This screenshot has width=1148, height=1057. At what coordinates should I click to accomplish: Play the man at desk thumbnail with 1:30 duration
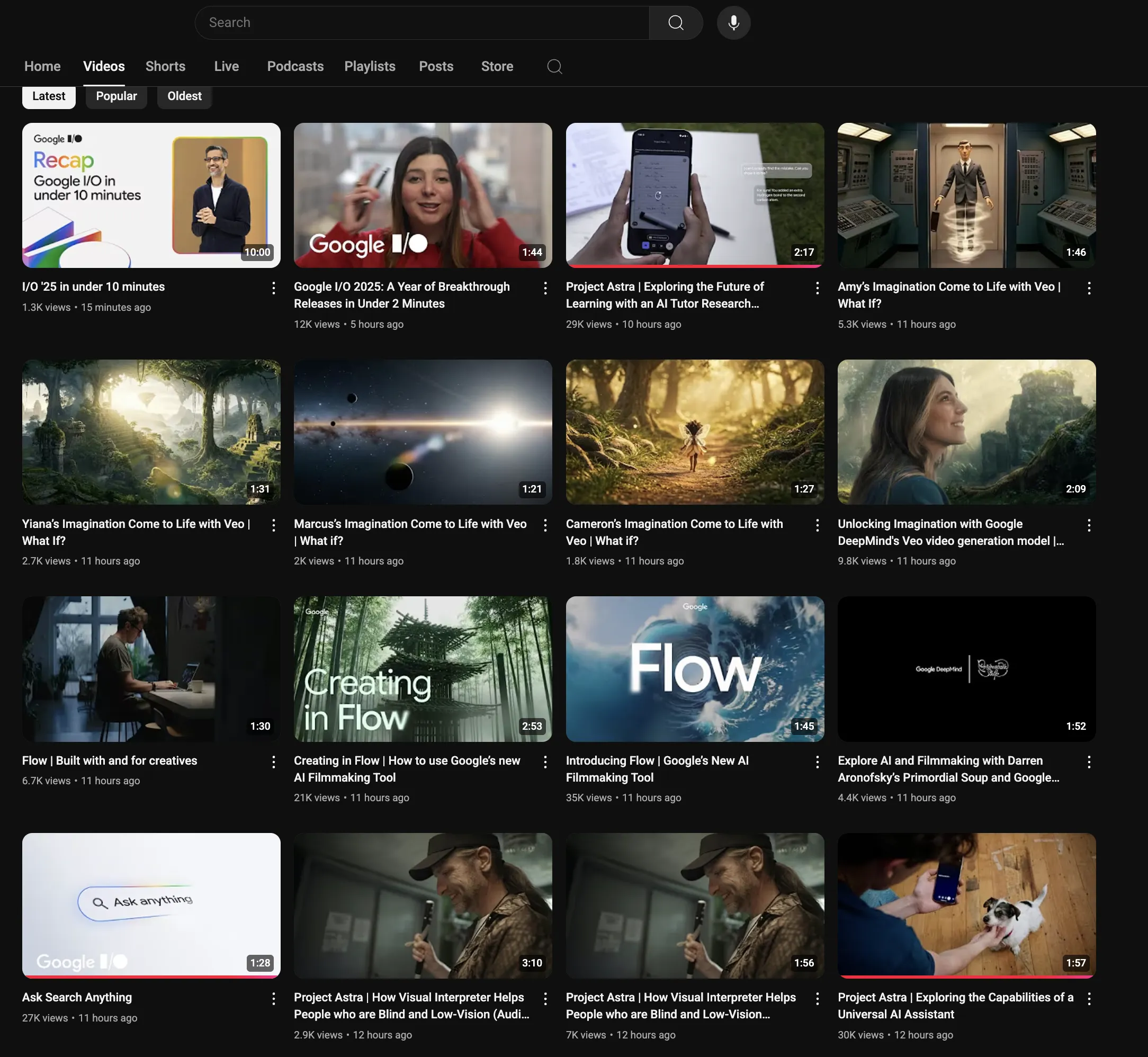(151, 669)
